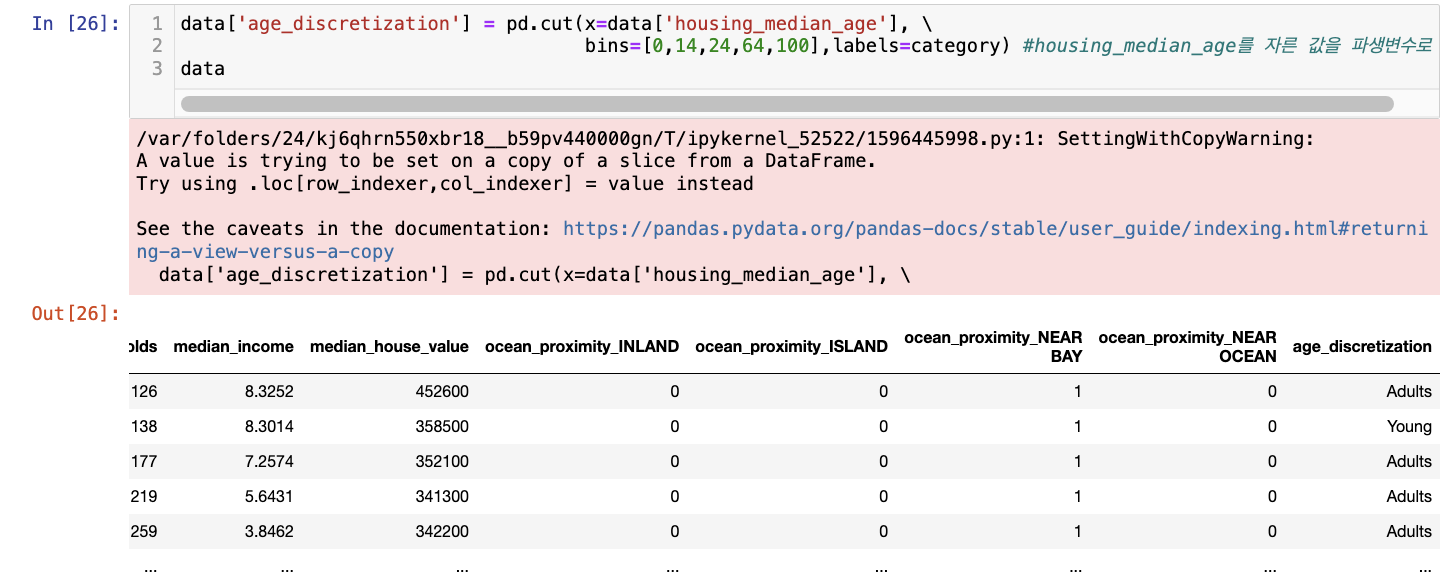Select the median_income value 8.3252
The image size is (1446, 572).
269,392
